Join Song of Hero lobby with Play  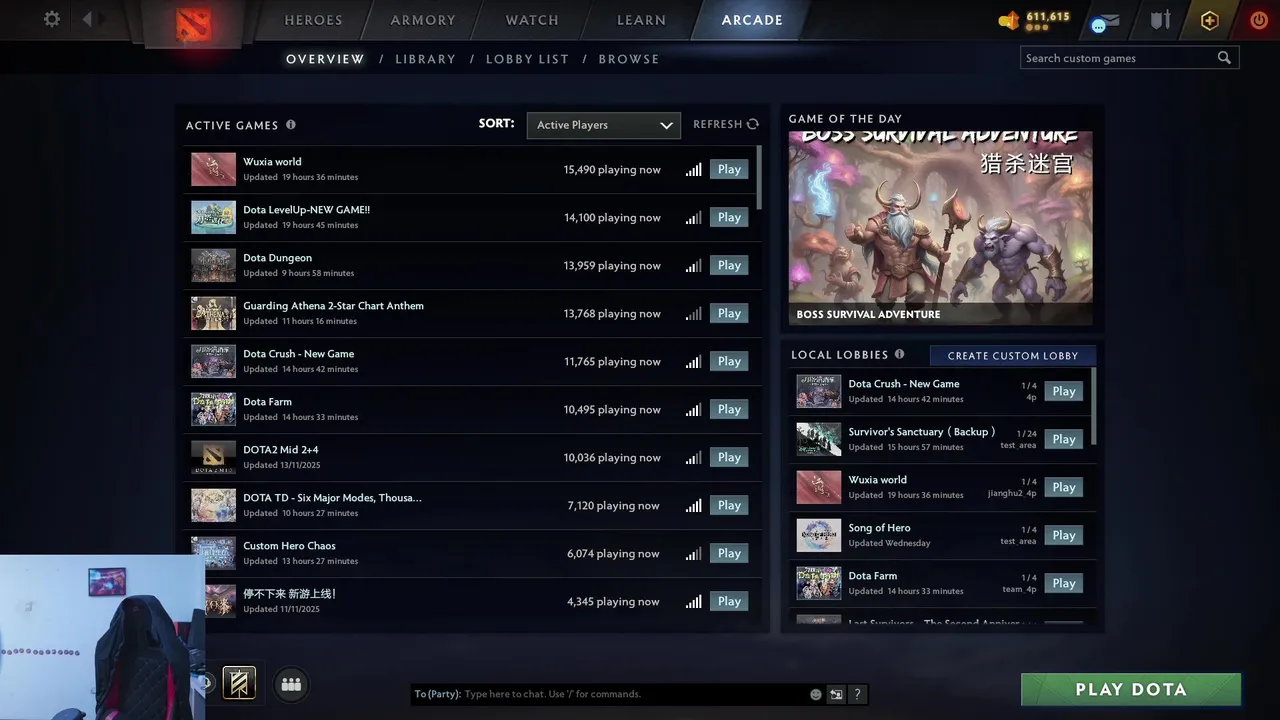click(x=1064, y=535)
